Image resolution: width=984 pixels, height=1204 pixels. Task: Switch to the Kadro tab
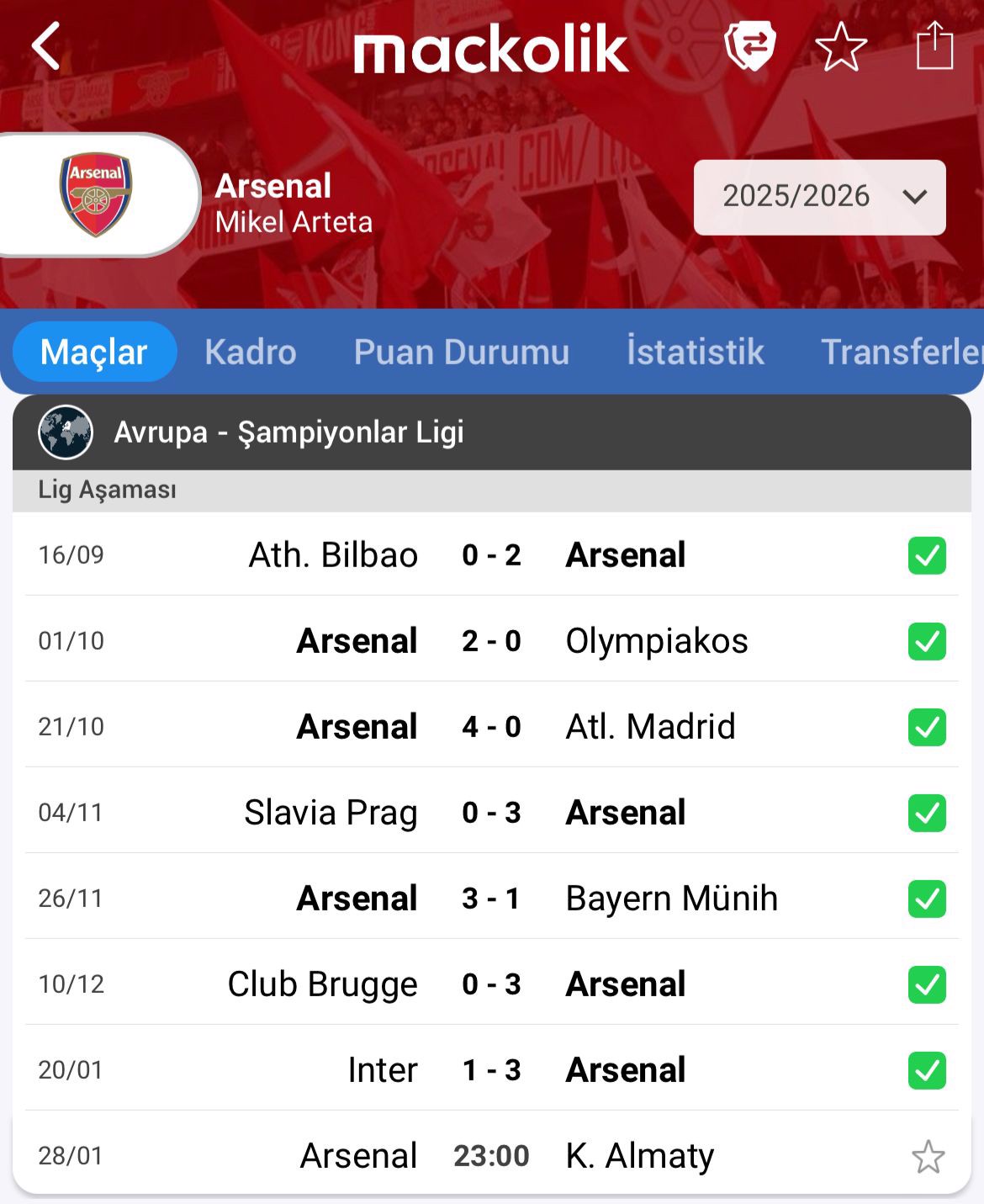pyautogui.click(x=251, y=352)
